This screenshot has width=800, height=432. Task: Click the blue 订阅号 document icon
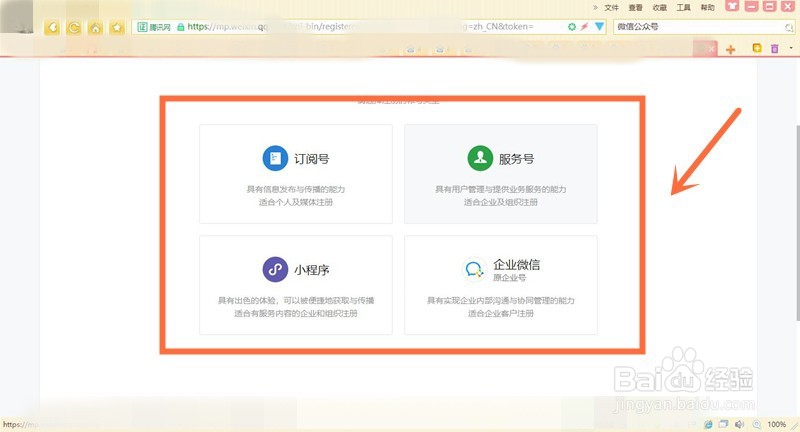click(275, 158)
